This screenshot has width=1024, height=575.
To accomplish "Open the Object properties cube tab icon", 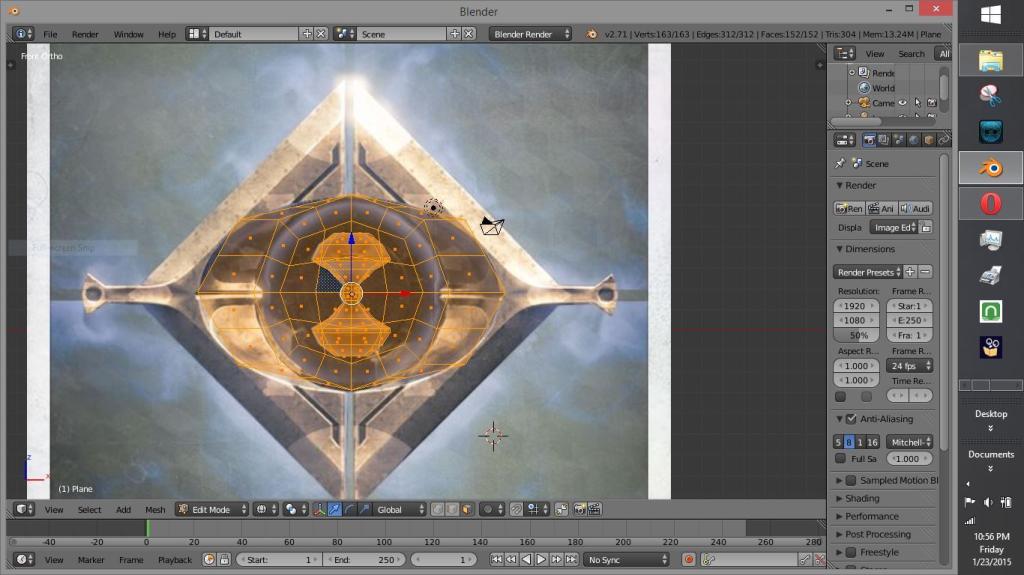I will pos(929,140).
